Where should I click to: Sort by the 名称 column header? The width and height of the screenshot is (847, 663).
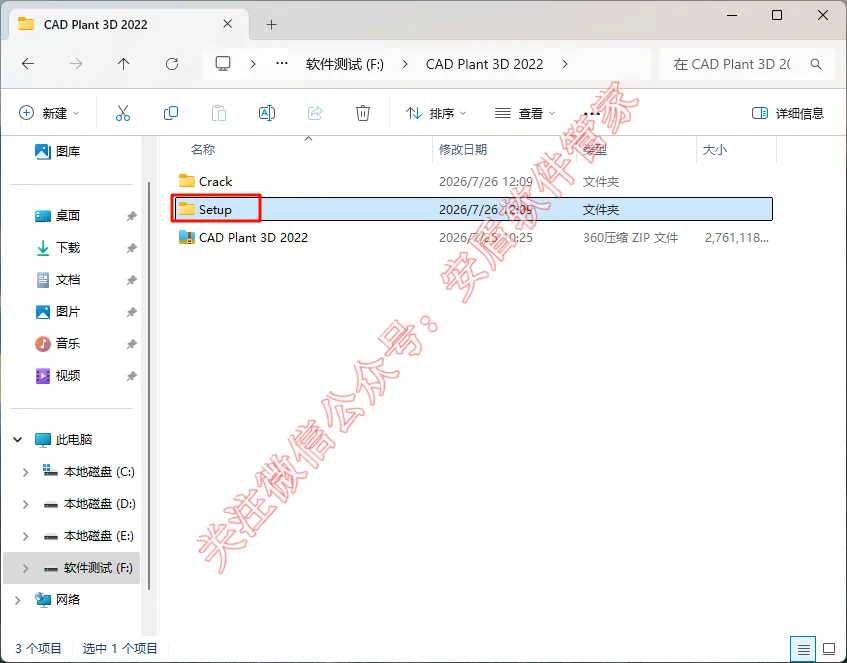(203, 150)
